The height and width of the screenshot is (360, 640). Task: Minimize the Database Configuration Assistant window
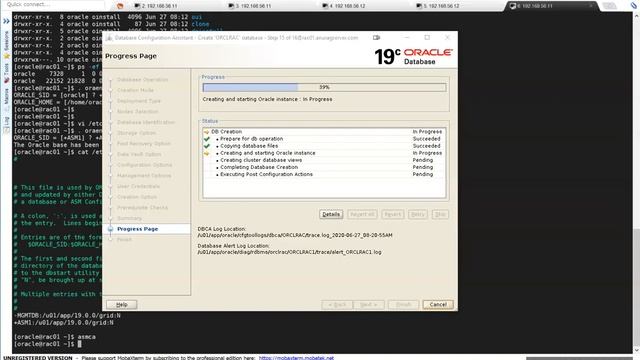(407, 38)
